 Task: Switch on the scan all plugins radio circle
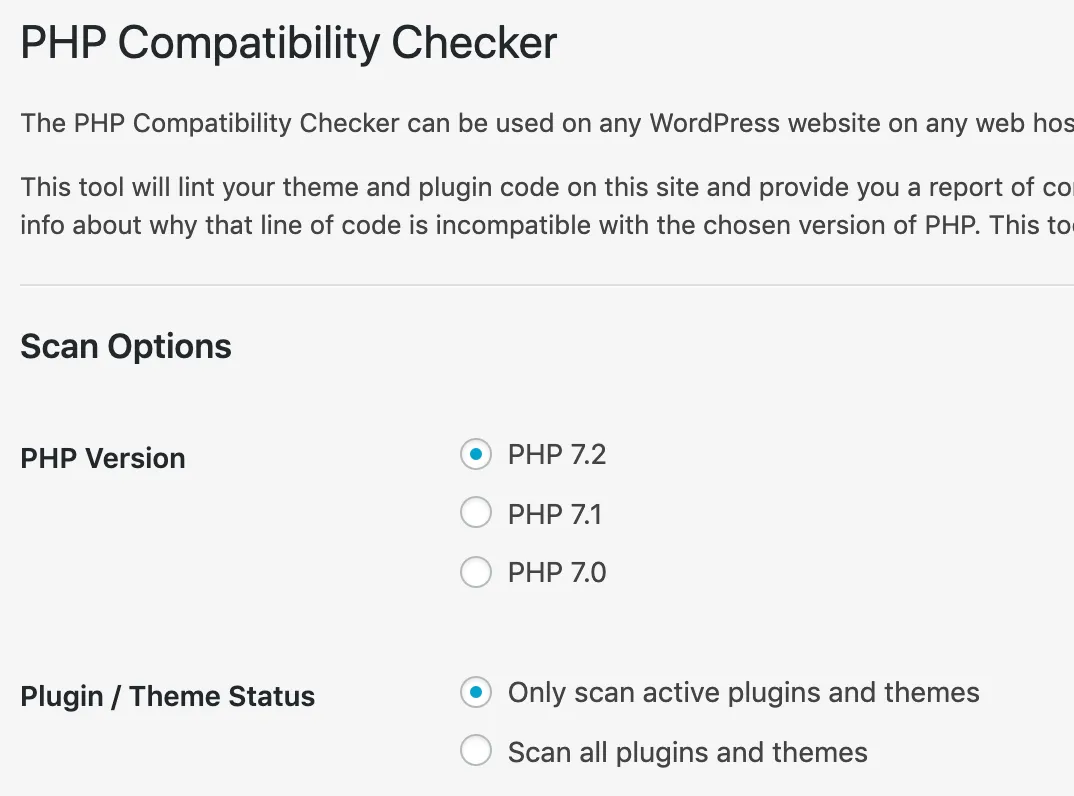pyautogui.click(x=476, y=751)
